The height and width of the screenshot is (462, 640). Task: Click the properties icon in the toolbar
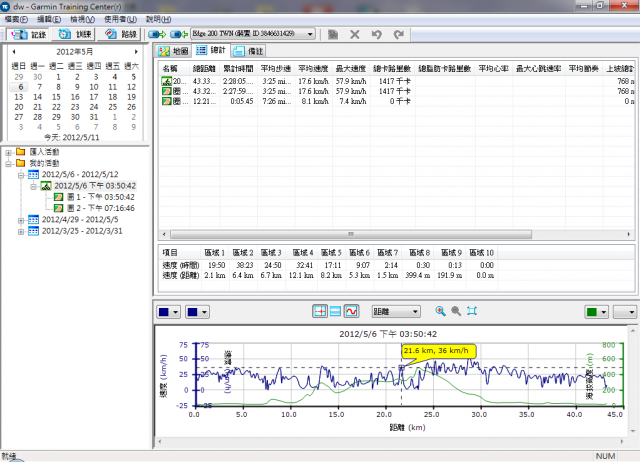pos(333,34)
